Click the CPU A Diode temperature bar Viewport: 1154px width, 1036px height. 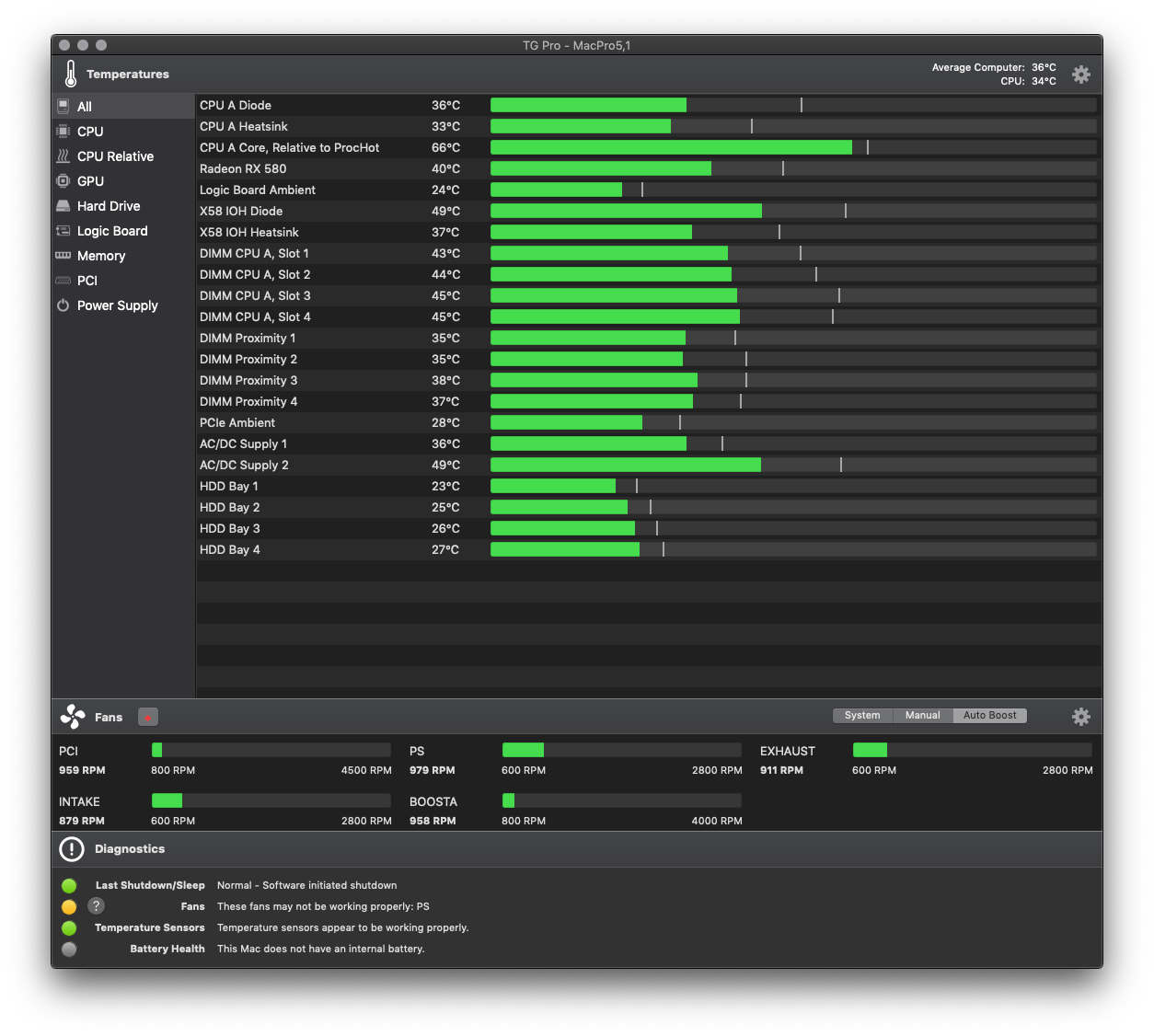pyautogui.click(x=793, y=105)
